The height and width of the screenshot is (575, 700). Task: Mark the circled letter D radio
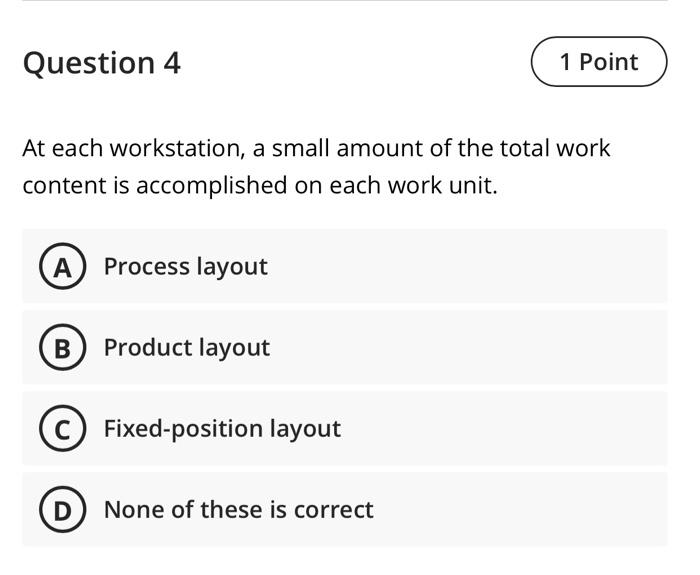coord(62,510)
